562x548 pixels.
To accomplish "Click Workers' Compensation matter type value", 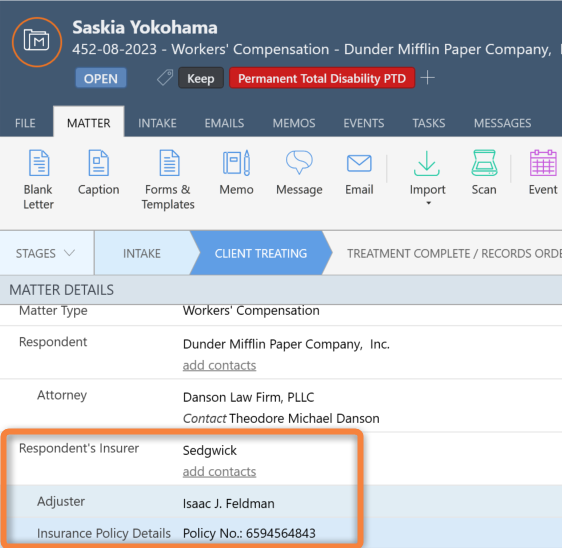I will tap(251, 310).
